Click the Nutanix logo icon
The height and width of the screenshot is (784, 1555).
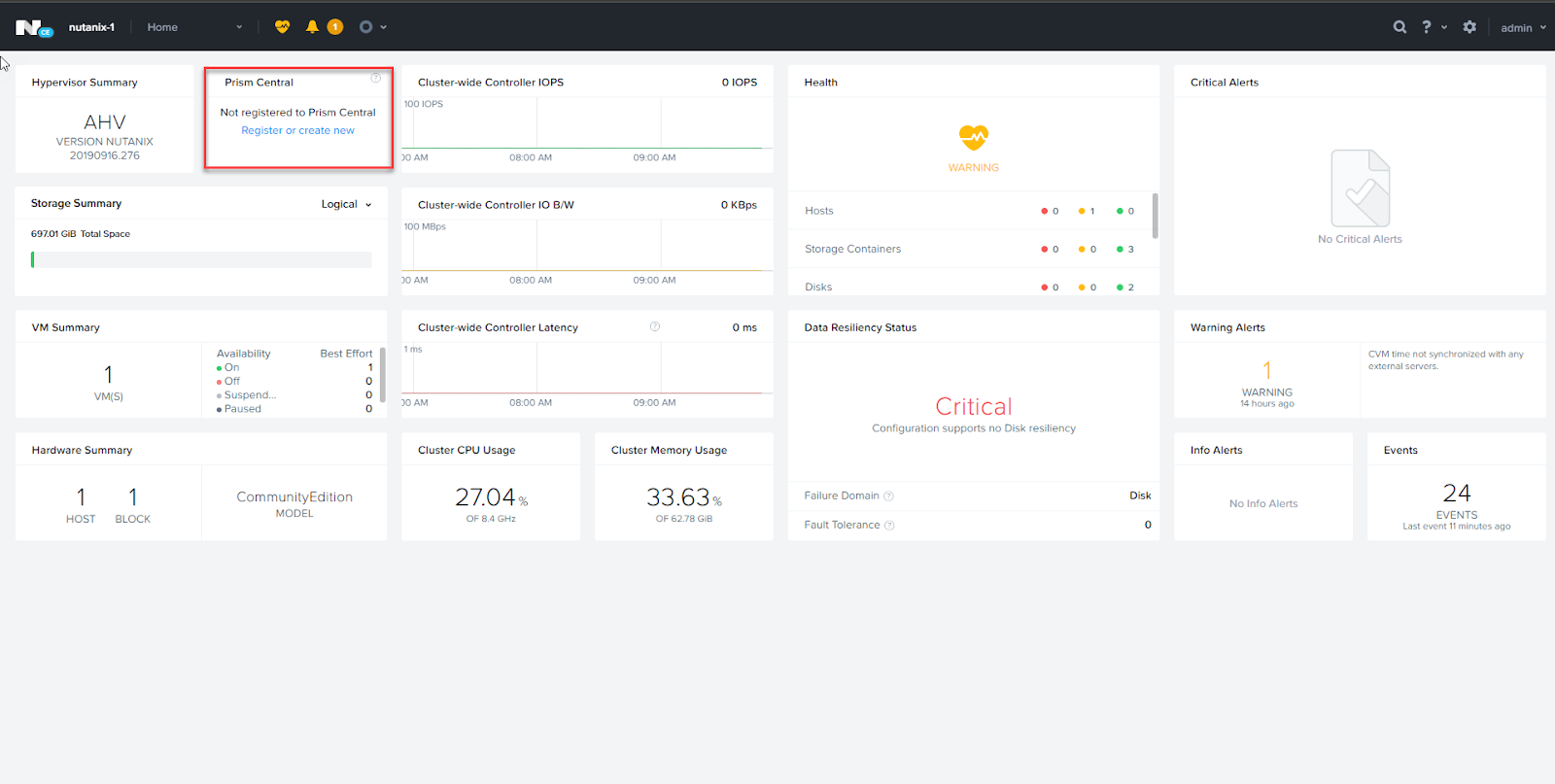coord(33,28)
